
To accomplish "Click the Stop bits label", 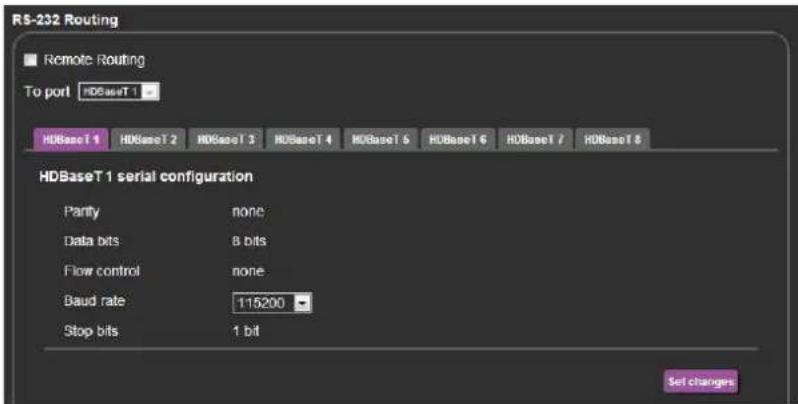I will [91, 331].
